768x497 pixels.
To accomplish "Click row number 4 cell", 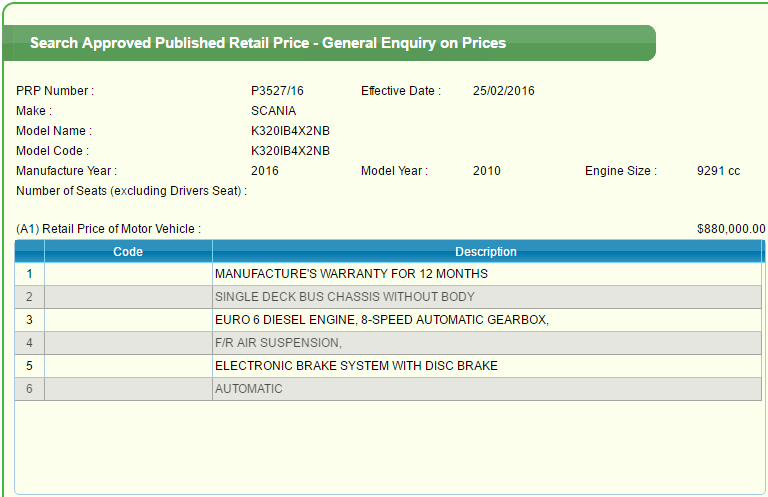I will click(x=29, y=343).
